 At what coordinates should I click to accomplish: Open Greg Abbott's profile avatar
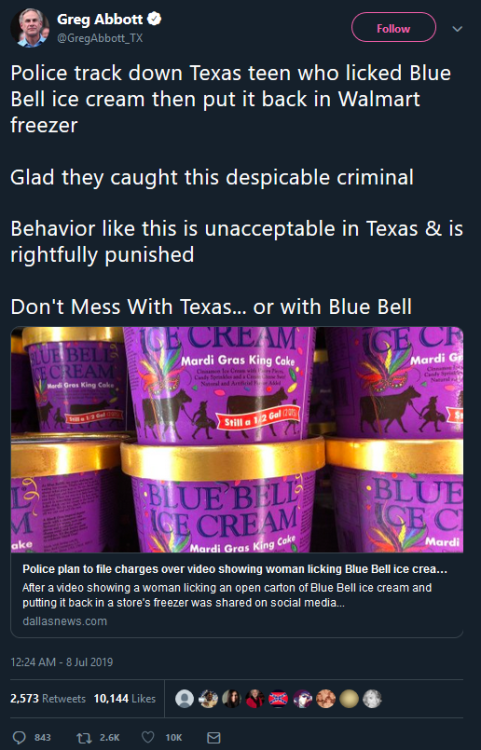(30, 28)
